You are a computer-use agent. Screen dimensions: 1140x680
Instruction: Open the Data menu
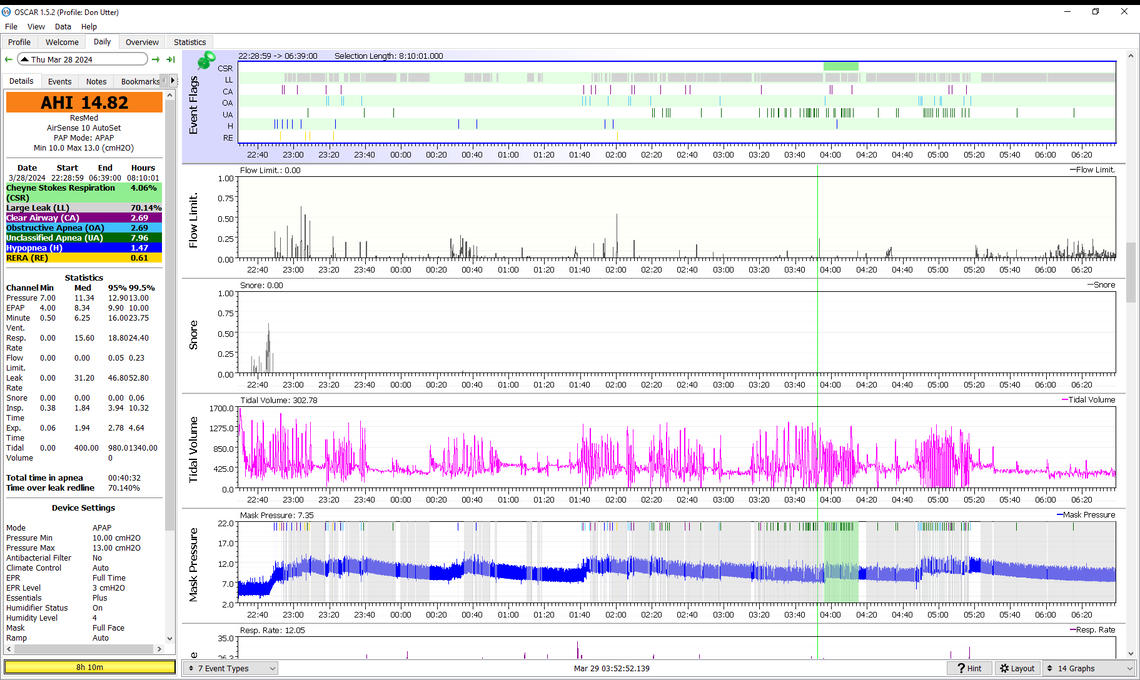pyautogui.click(x=63, y=27)
